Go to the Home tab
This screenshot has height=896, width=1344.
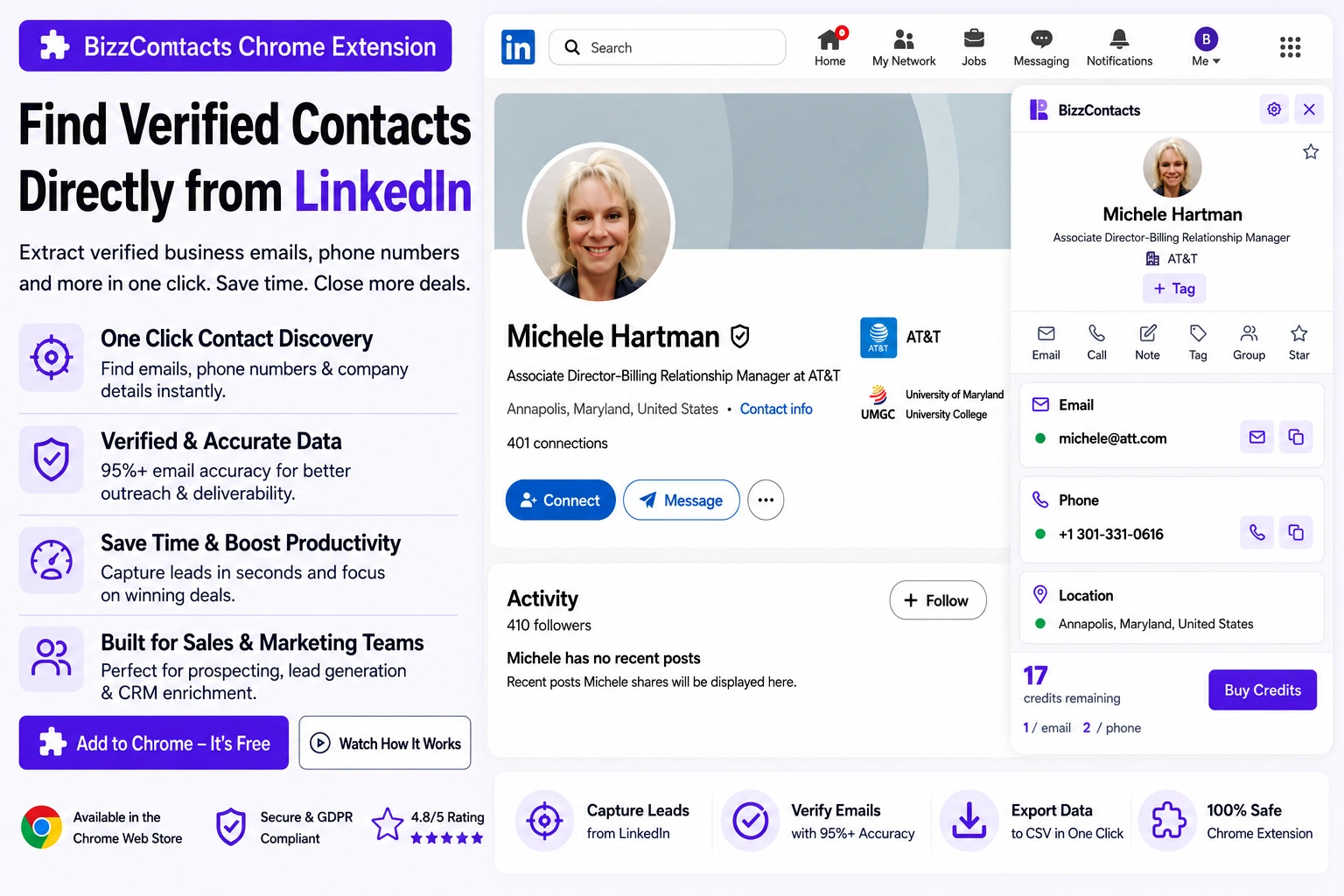click(x=829, y=47)
